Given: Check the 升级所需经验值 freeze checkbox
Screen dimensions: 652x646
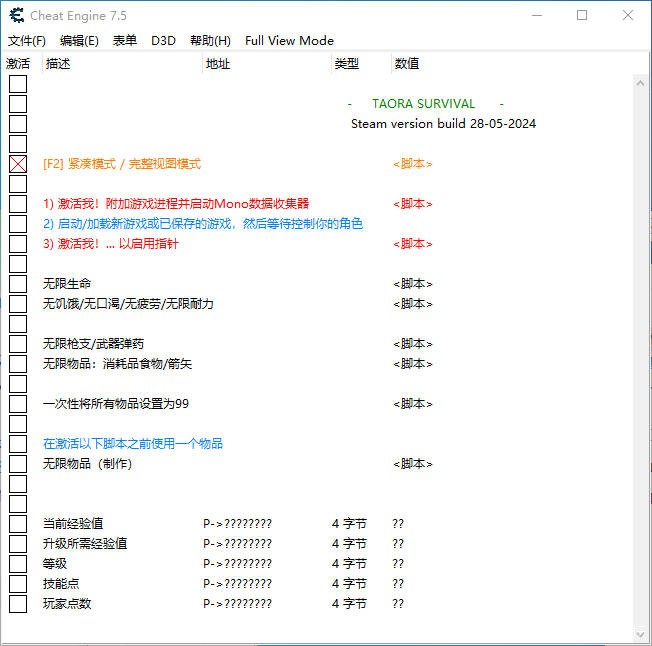Looking at the screenshot, I should pyautogui.click(x=18, y=544).
